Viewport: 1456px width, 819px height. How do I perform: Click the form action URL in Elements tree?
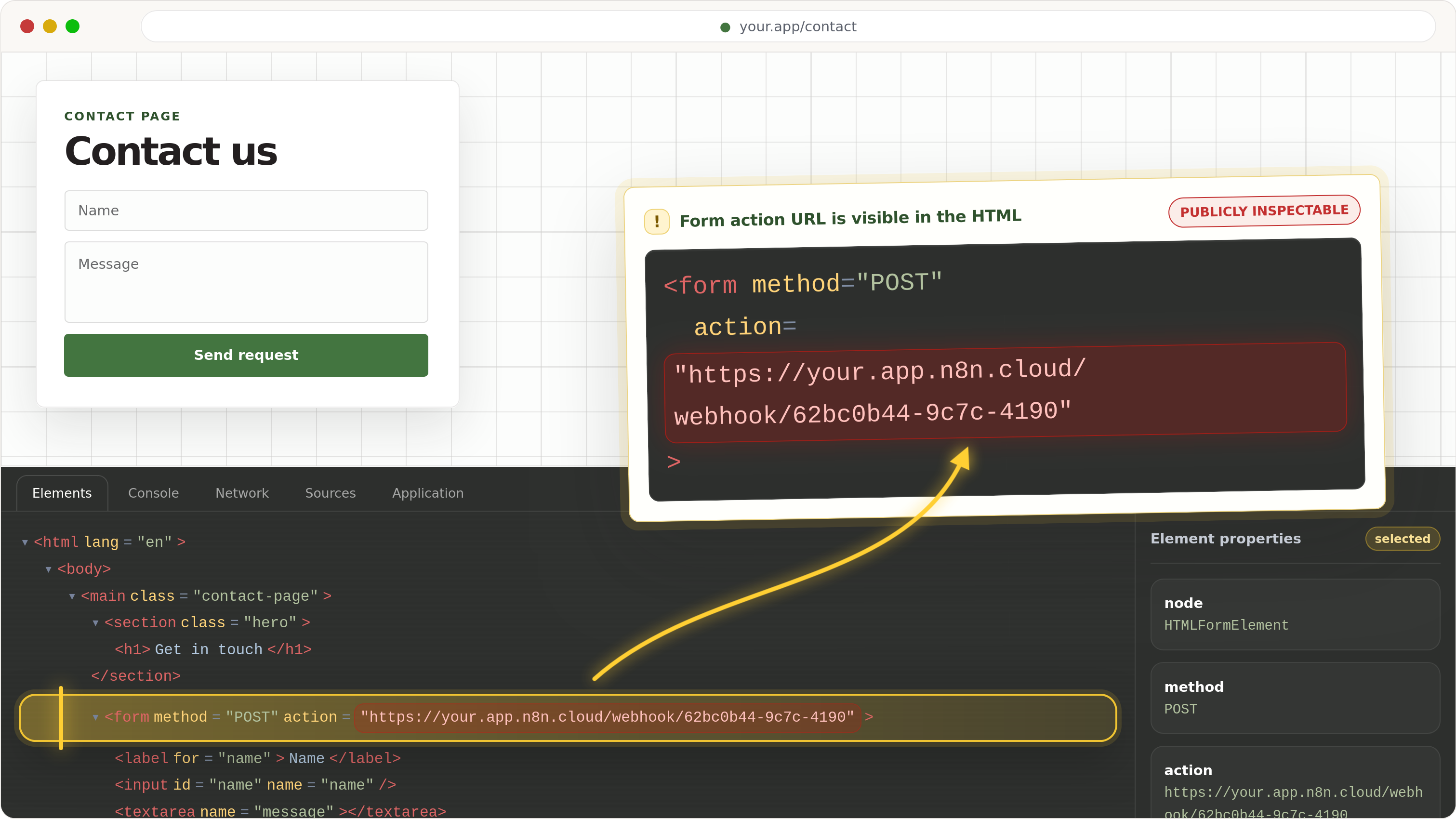(608, 717)
